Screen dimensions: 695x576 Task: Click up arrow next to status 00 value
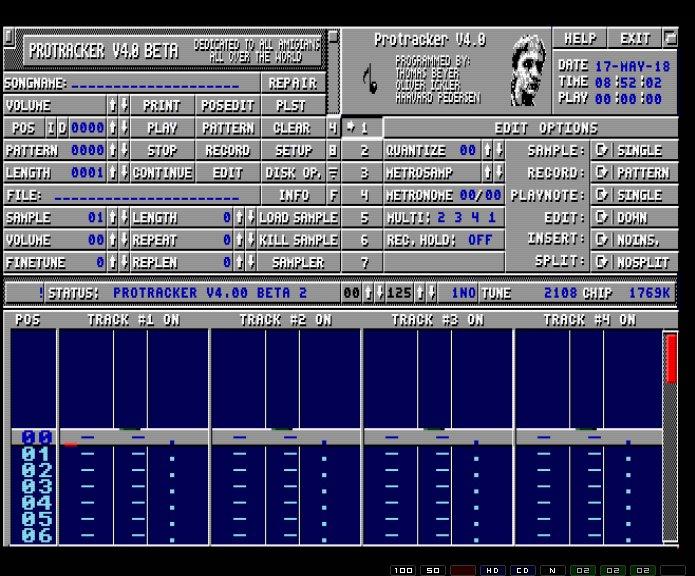[368, 293]
